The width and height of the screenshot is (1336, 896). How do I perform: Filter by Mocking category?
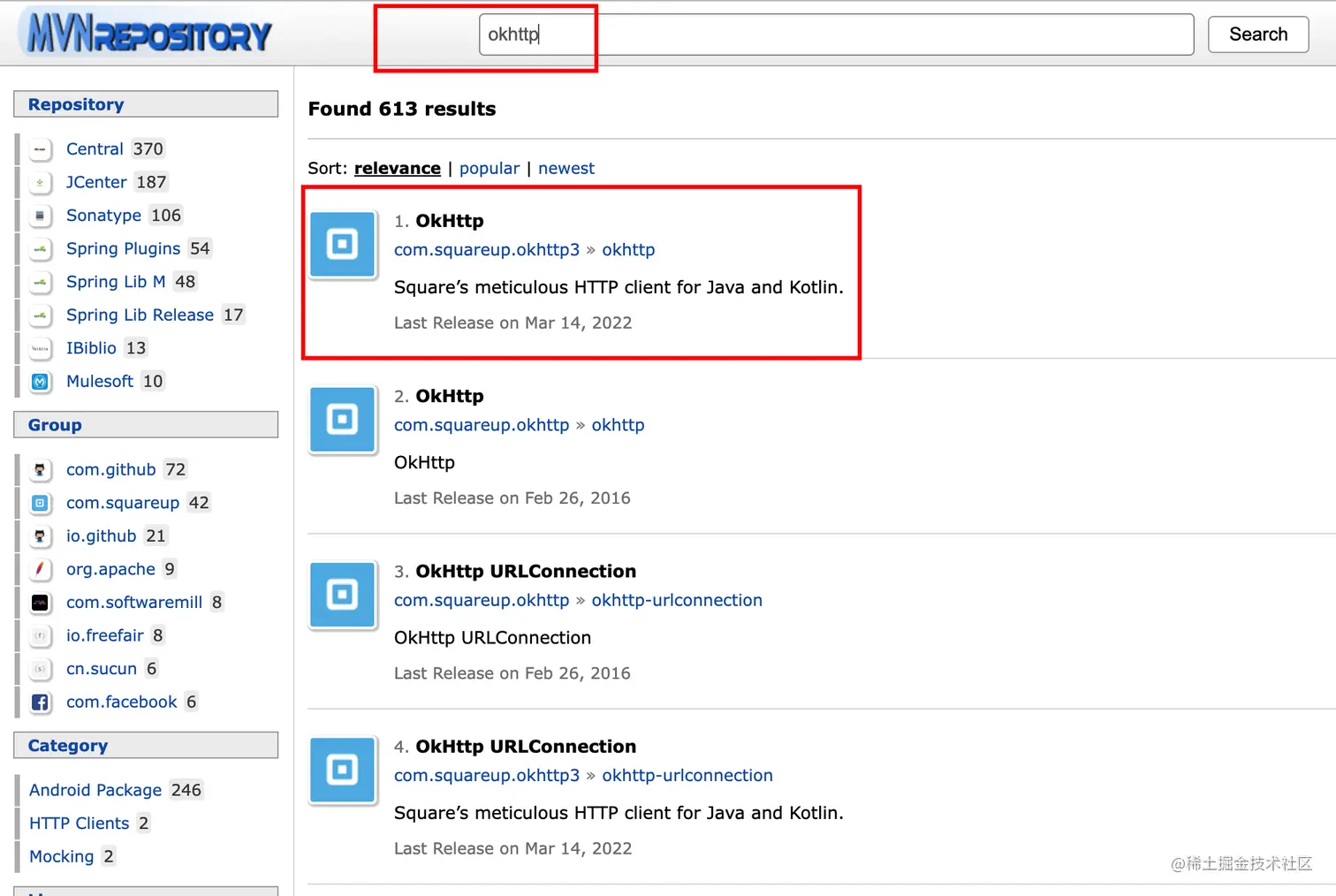[x=62, y=856]
